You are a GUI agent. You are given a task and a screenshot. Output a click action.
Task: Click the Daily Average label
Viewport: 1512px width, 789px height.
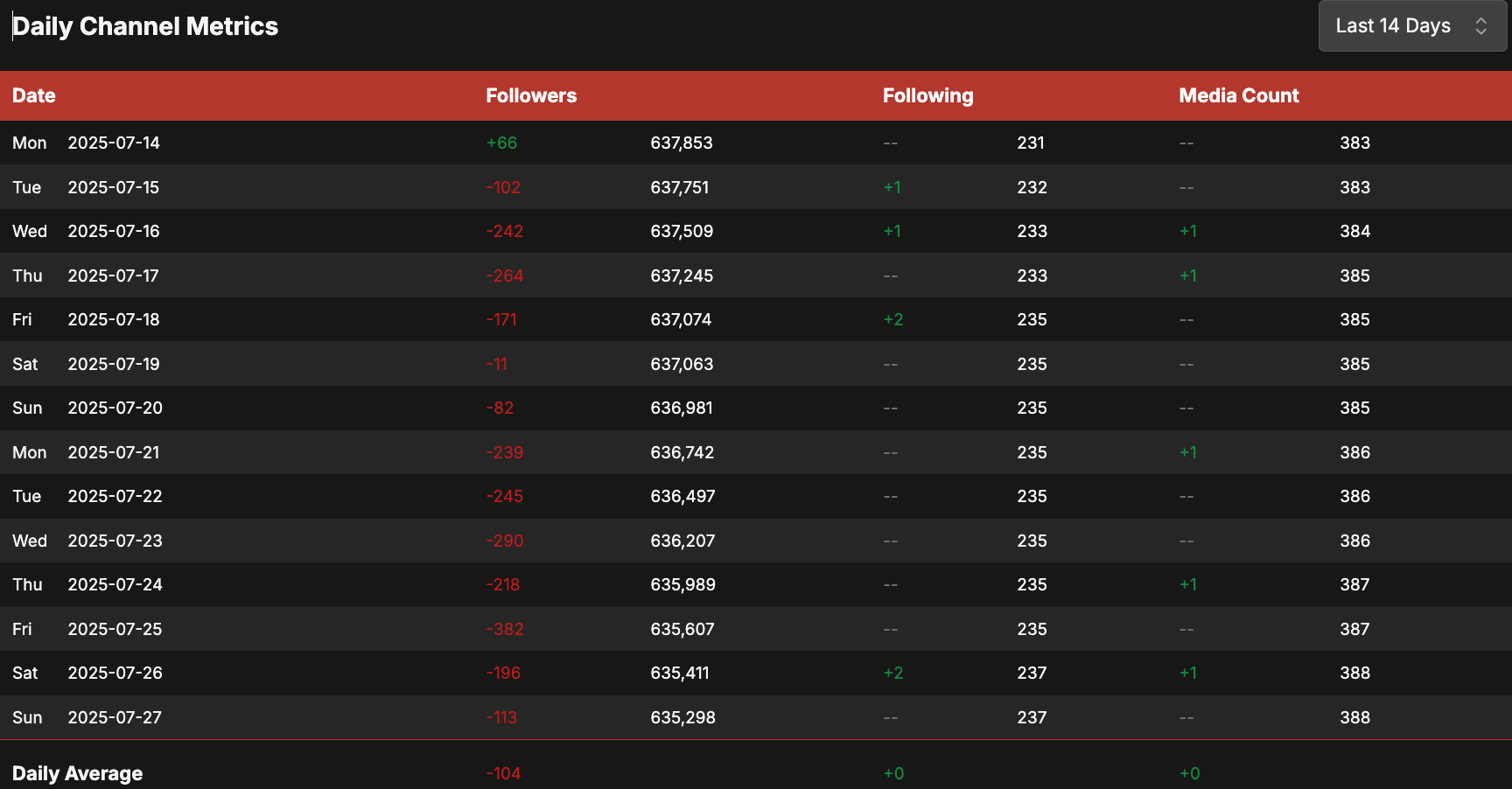77,773
